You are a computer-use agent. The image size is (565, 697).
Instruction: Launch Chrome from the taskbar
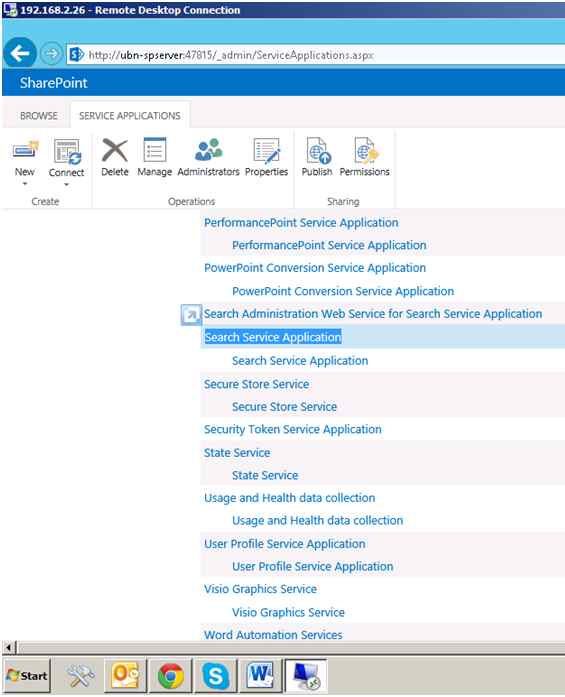pos(171,676)
